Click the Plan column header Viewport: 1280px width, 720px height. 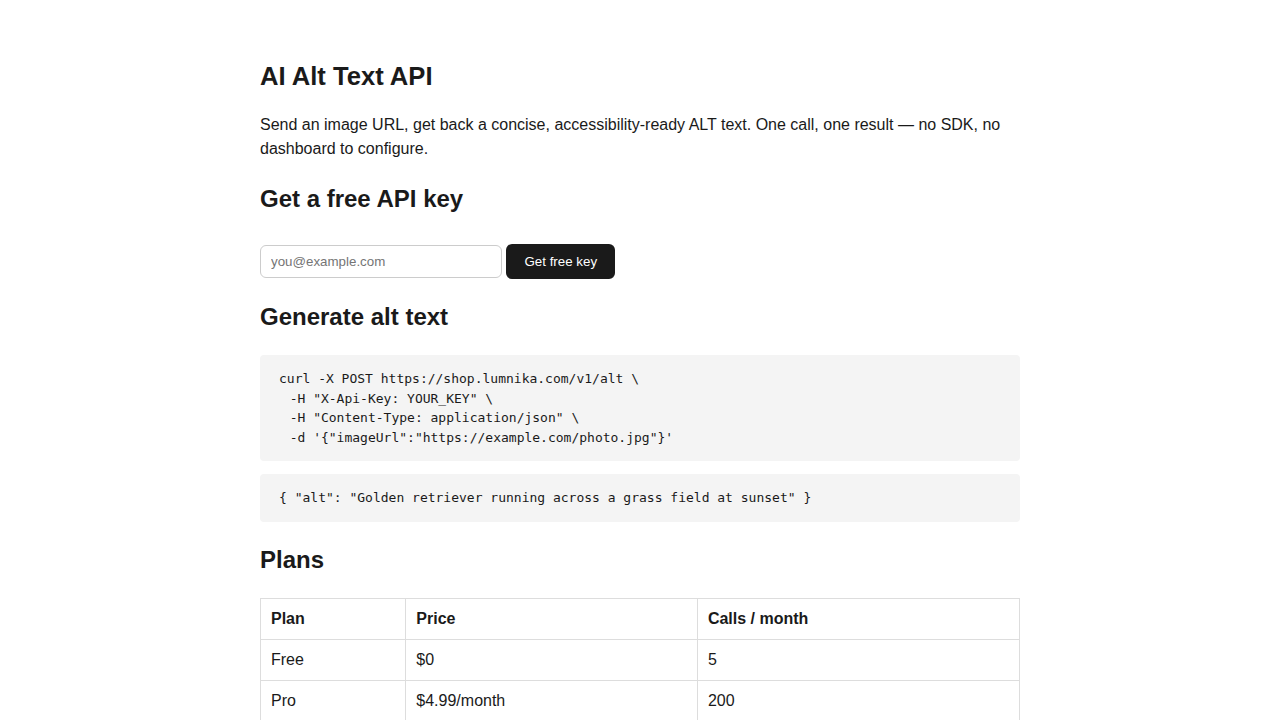(x=333, y=619)
